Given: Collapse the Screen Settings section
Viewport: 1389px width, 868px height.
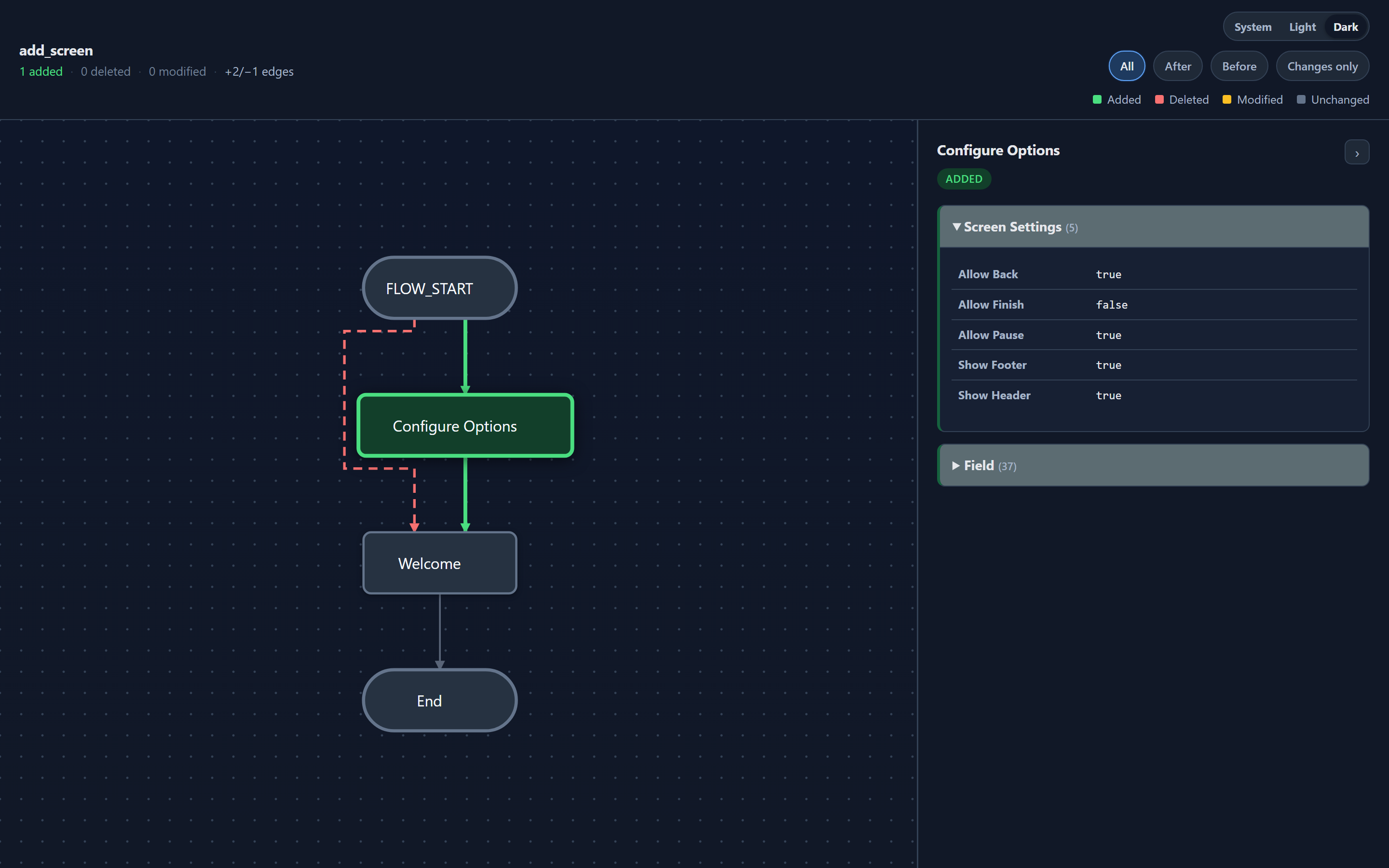Looking at the screenshot, I should 1154,227.
